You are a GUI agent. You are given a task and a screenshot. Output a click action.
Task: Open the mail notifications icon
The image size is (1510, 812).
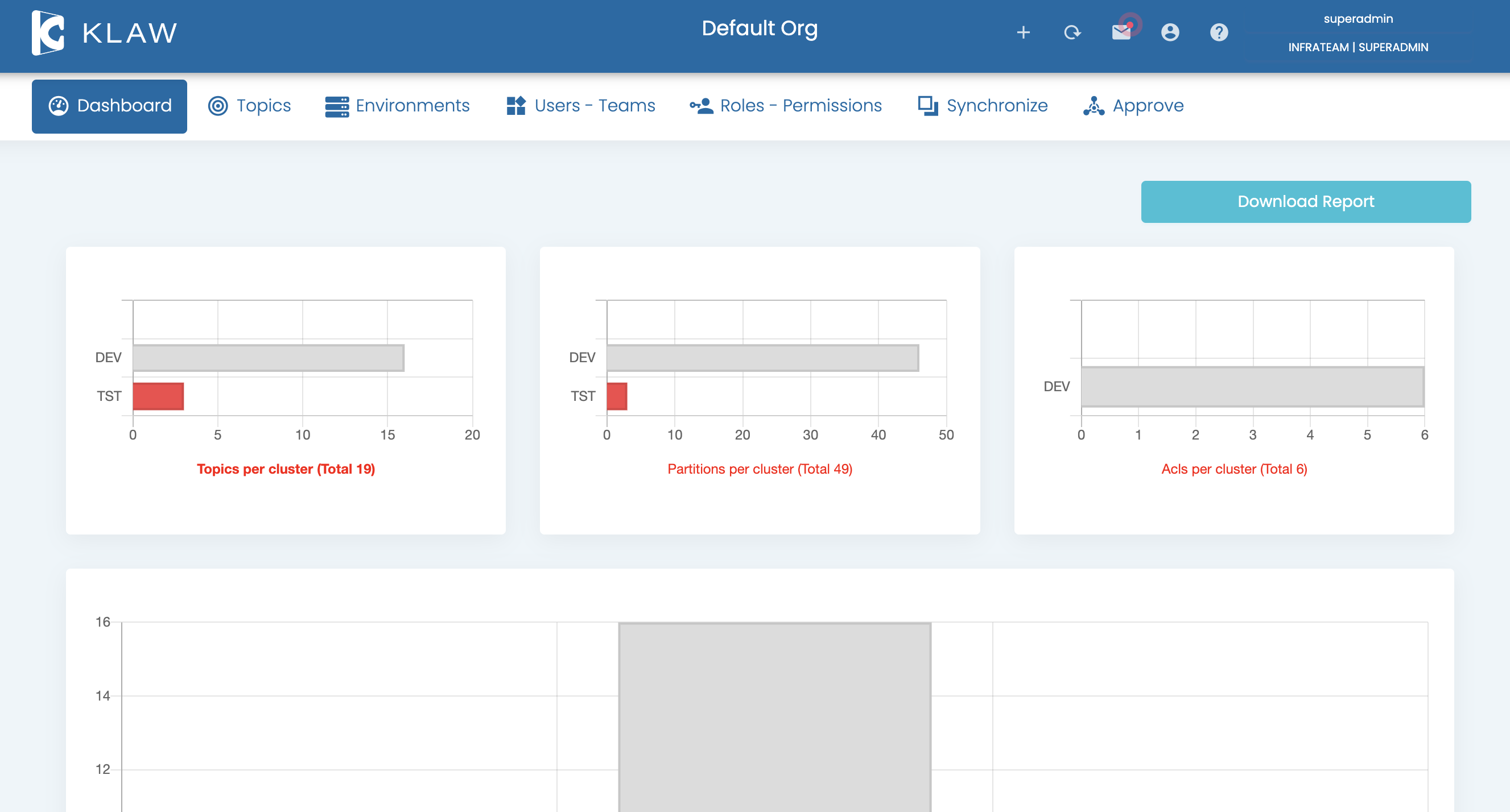(x=1121, y=32)
